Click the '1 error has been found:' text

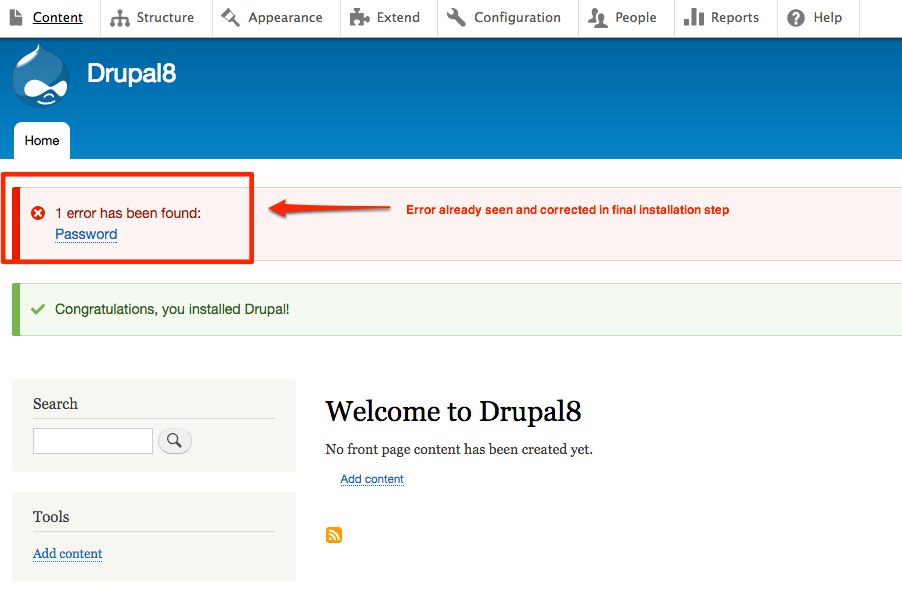pyautogui.click(x=128, y=213)
